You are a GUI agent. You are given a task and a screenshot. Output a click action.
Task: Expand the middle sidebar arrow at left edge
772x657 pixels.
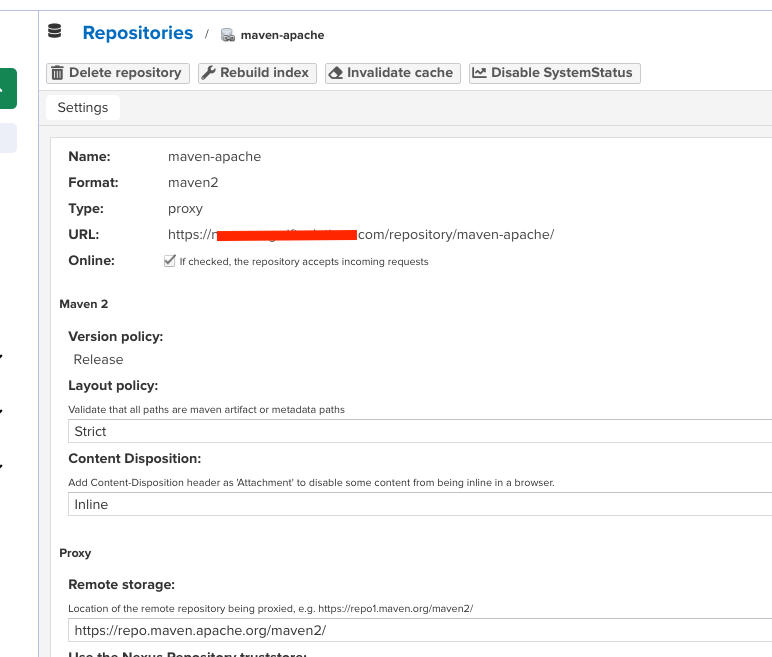(2, 410)
